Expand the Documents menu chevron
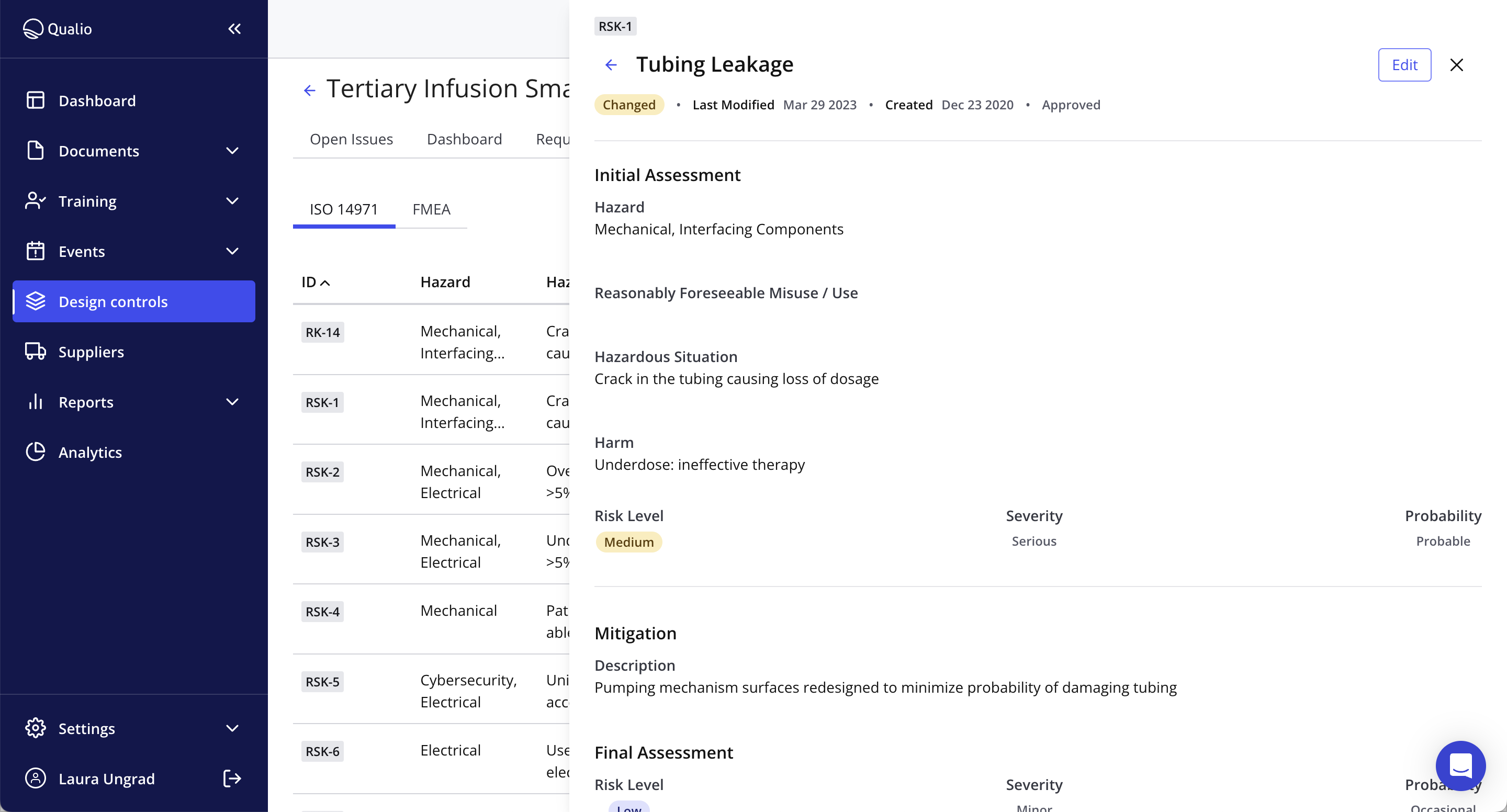 click(232, 151)
